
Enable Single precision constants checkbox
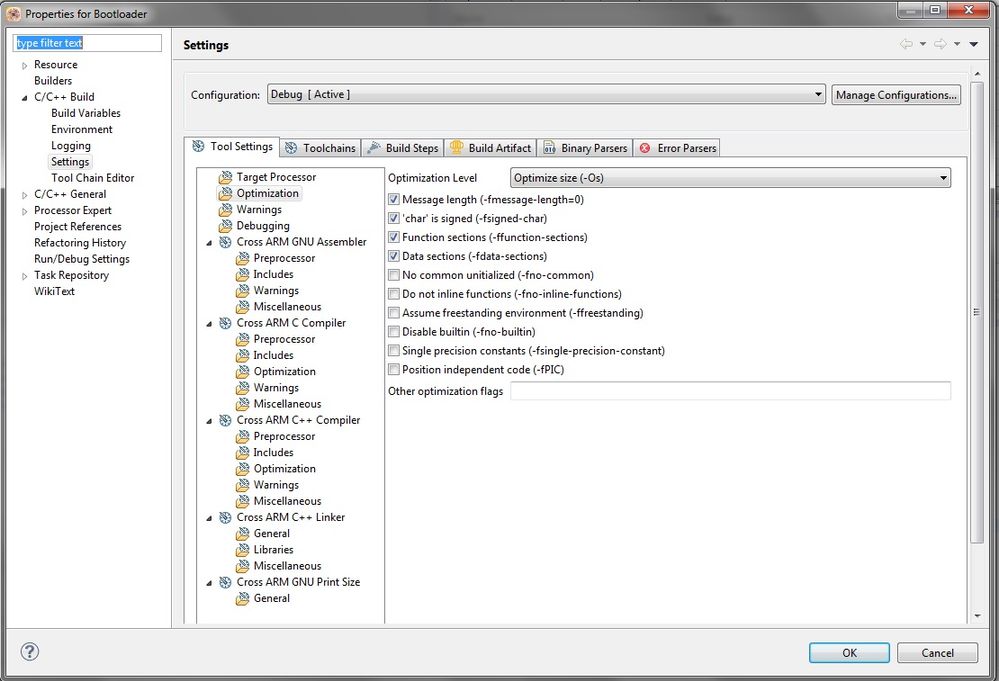(x=394, y=351)
